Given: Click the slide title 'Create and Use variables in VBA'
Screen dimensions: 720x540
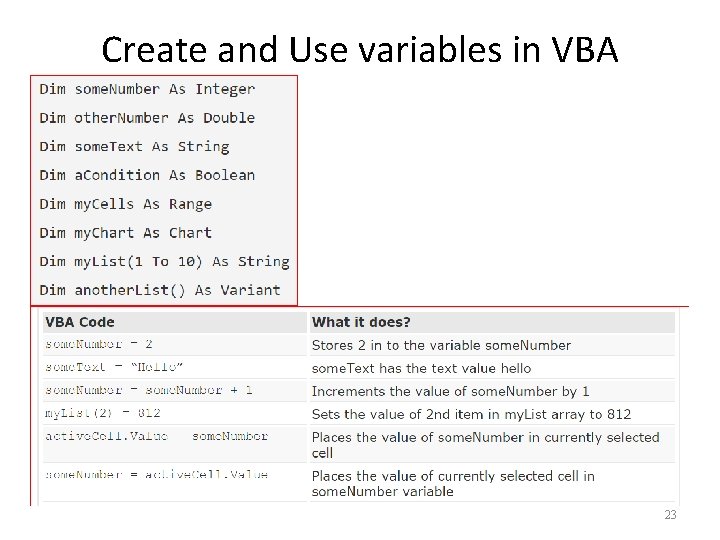Looking at the screenshot, I should pyautogui.click(x=360, y=48).
